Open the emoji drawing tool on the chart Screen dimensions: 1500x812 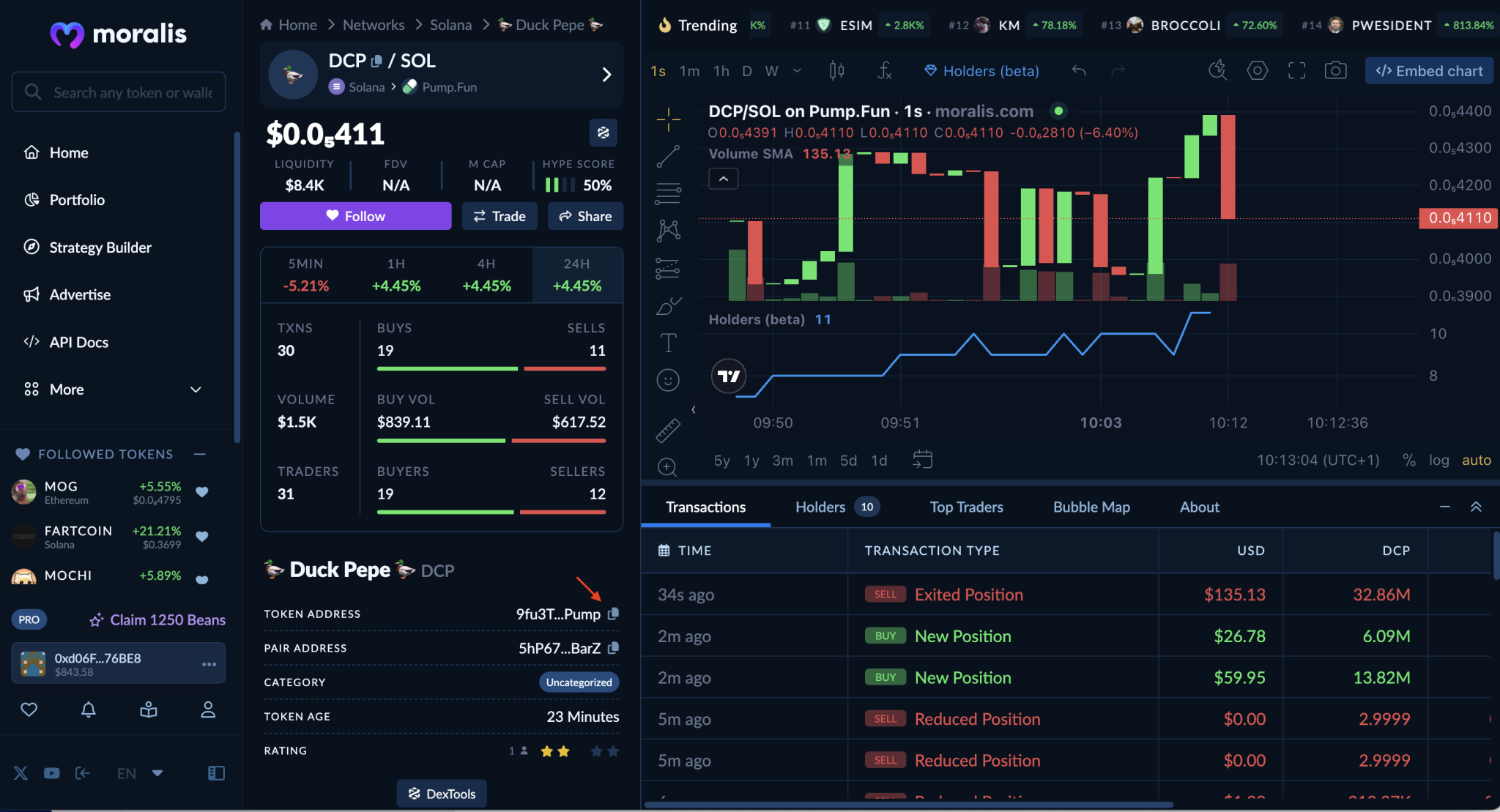(x=667, y=379)
